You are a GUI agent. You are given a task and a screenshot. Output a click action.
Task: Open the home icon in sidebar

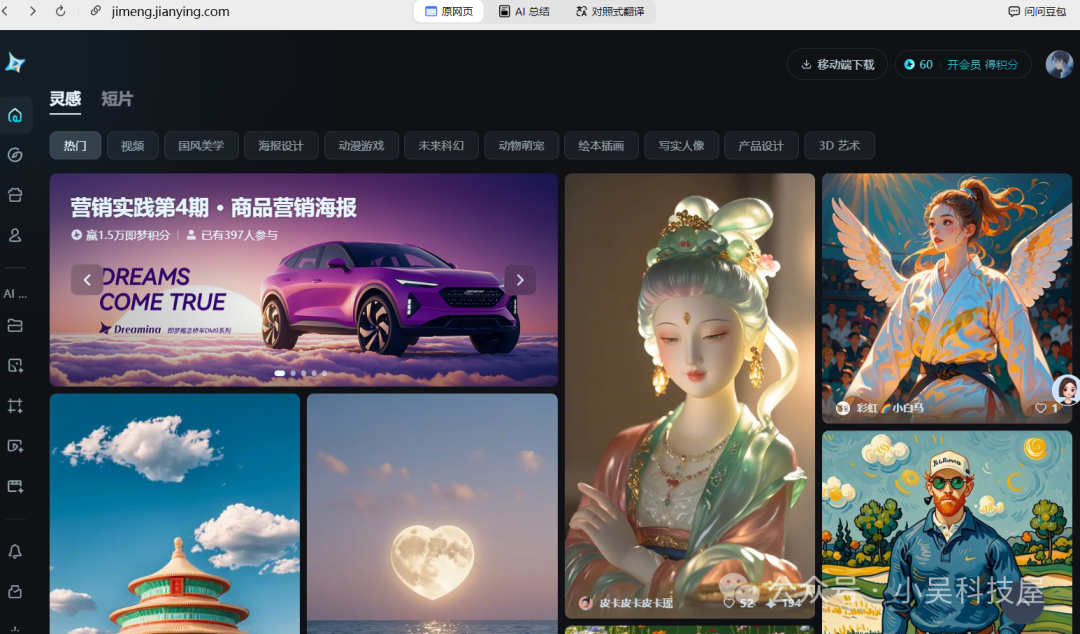point(15,115)
